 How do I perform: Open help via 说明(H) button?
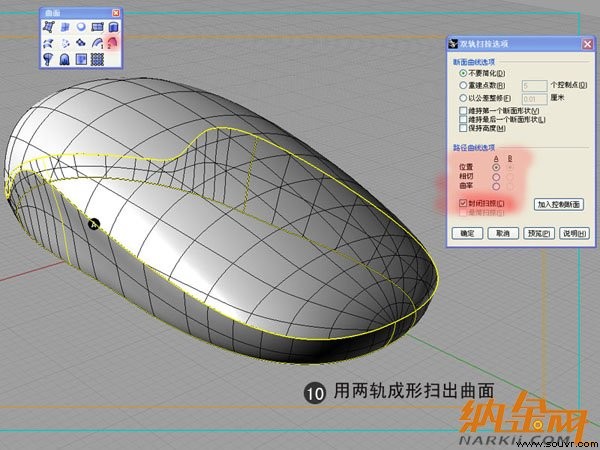574,233
